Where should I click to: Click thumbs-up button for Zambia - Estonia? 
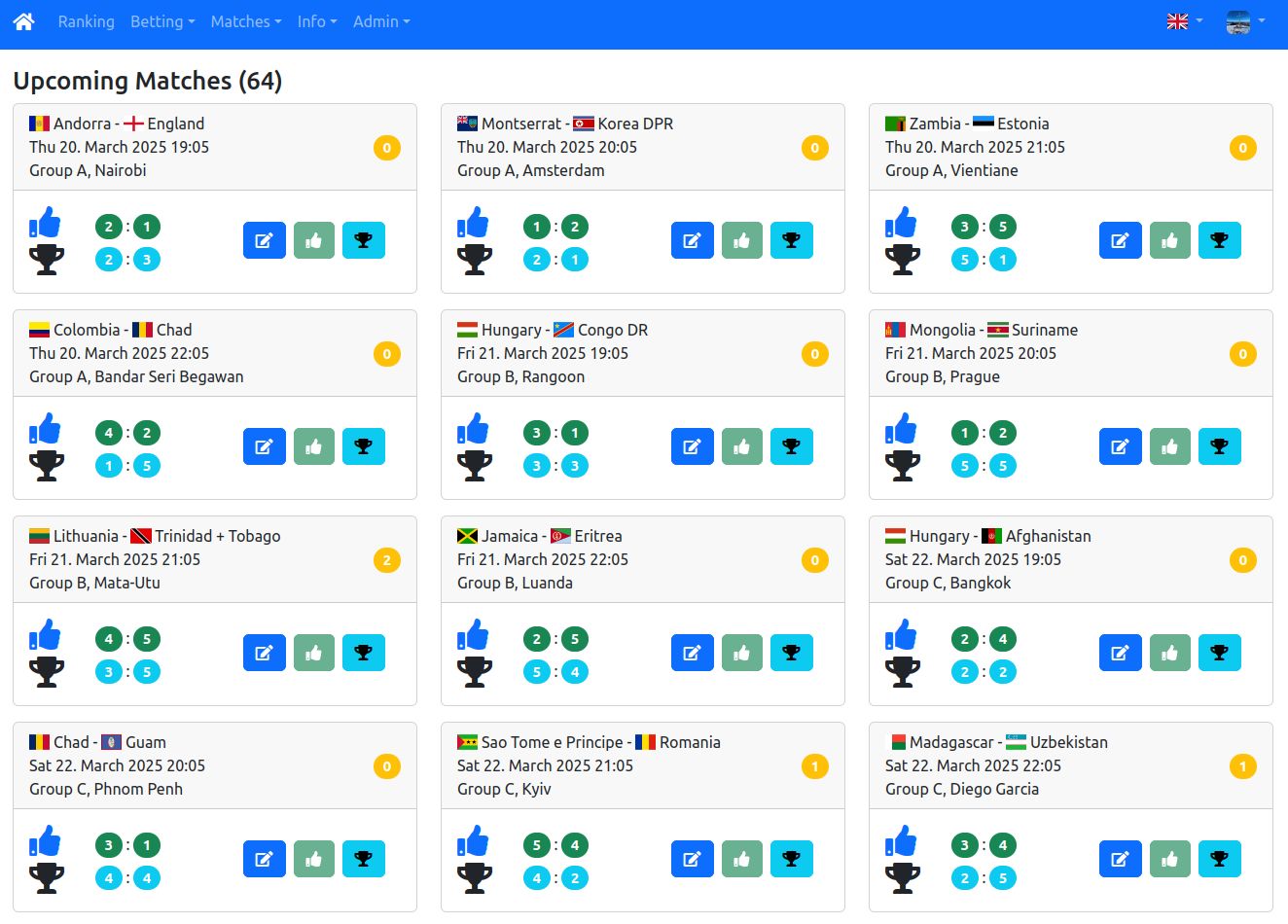click(x=1170, y=240)
